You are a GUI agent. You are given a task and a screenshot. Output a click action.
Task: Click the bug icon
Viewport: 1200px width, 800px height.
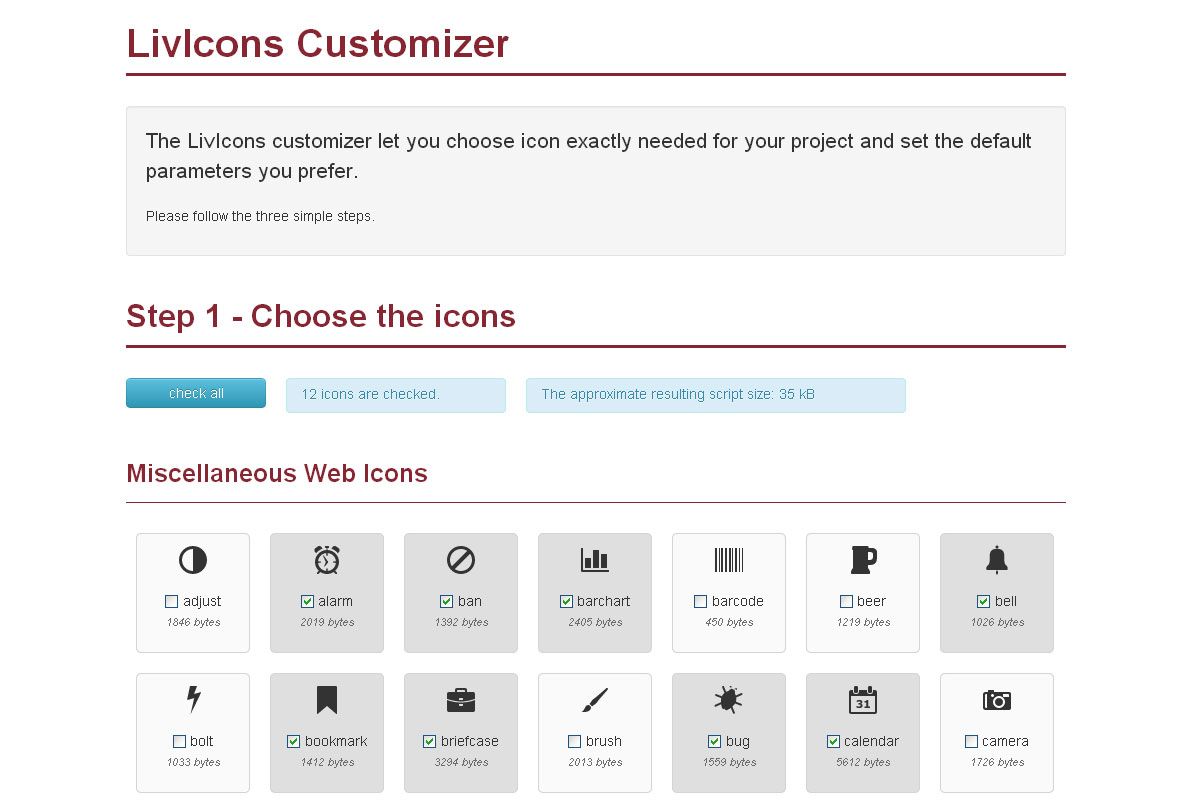pos(728,700)
